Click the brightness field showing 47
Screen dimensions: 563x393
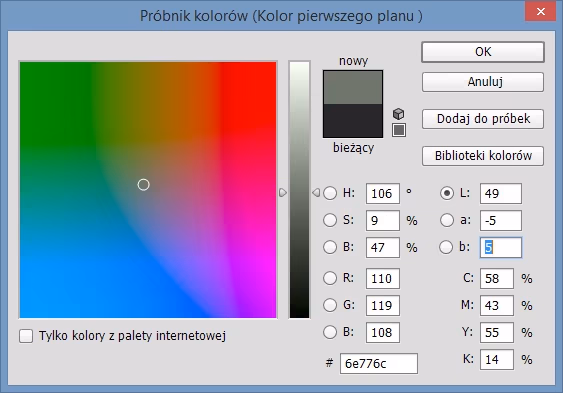point(383,247)
